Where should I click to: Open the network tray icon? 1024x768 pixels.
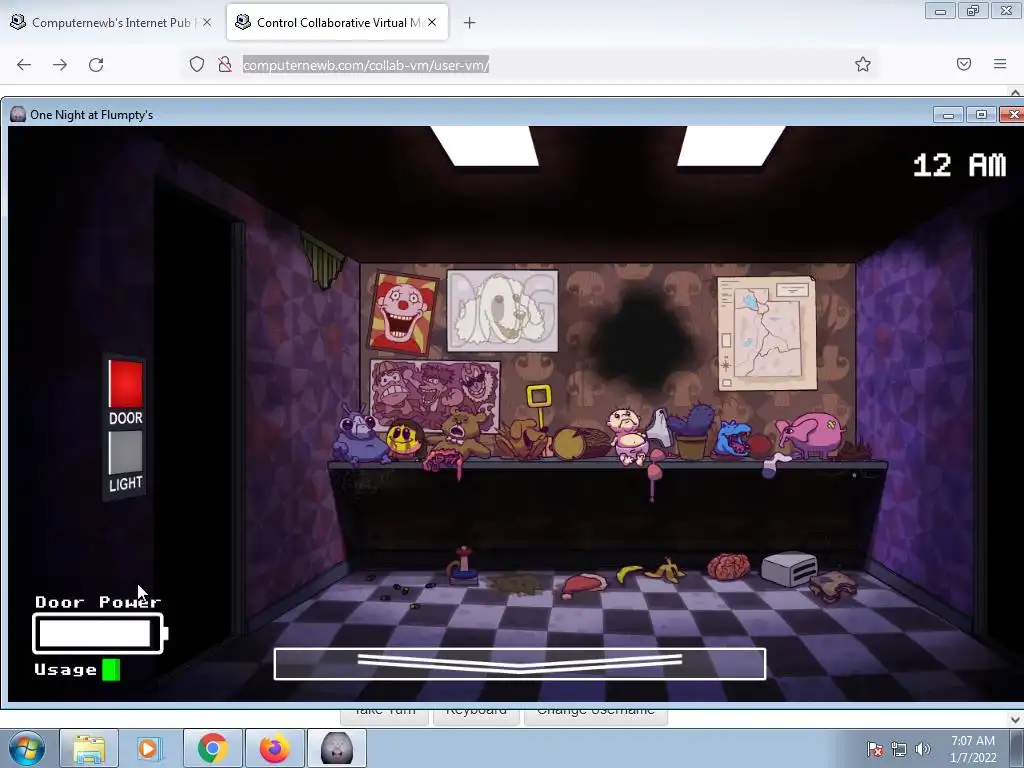click(x=899, y=749)
